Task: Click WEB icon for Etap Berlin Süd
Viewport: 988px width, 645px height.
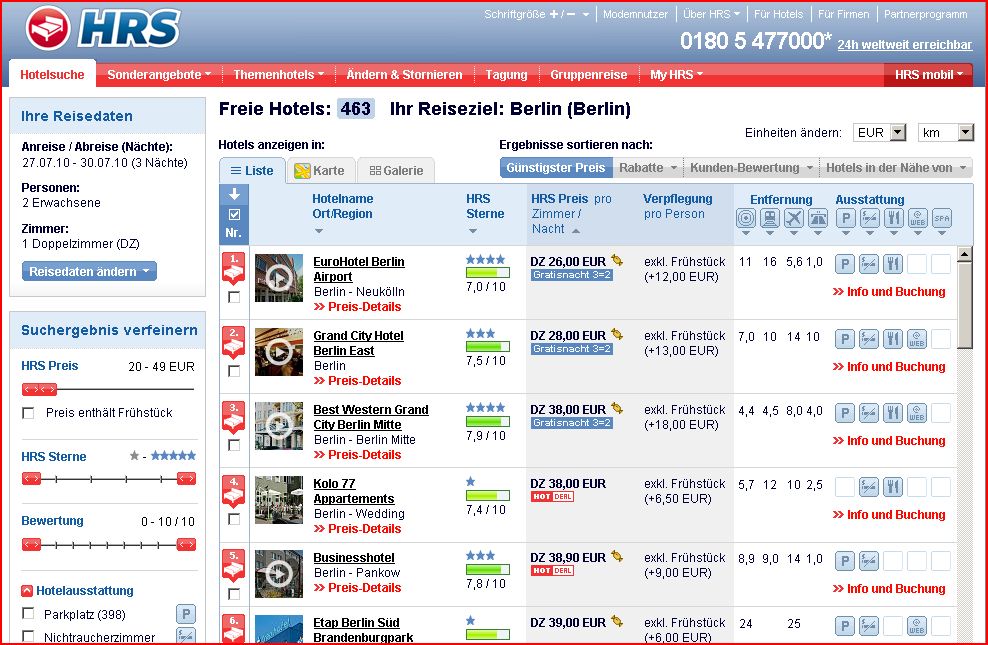Action: click(x=917, y=625)
